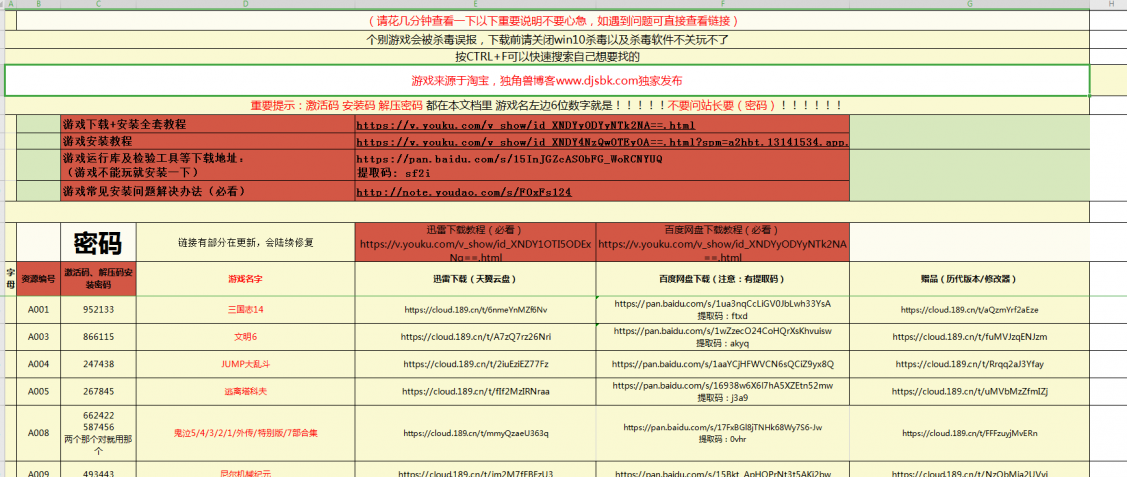The height and width of the screenshot is (477, 1127).
Task: Open cloud.189.cn link ending A7zQ7rz26Nri
Action: pyautogui.click(x=475, y=336)
